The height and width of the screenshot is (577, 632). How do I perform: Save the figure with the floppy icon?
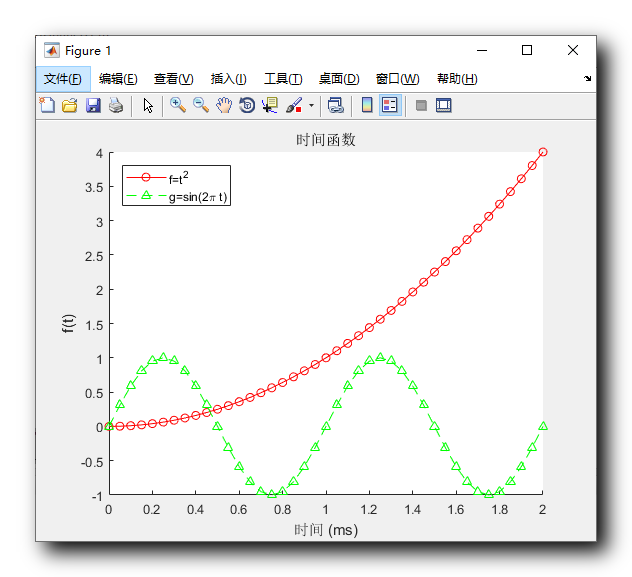93,106
